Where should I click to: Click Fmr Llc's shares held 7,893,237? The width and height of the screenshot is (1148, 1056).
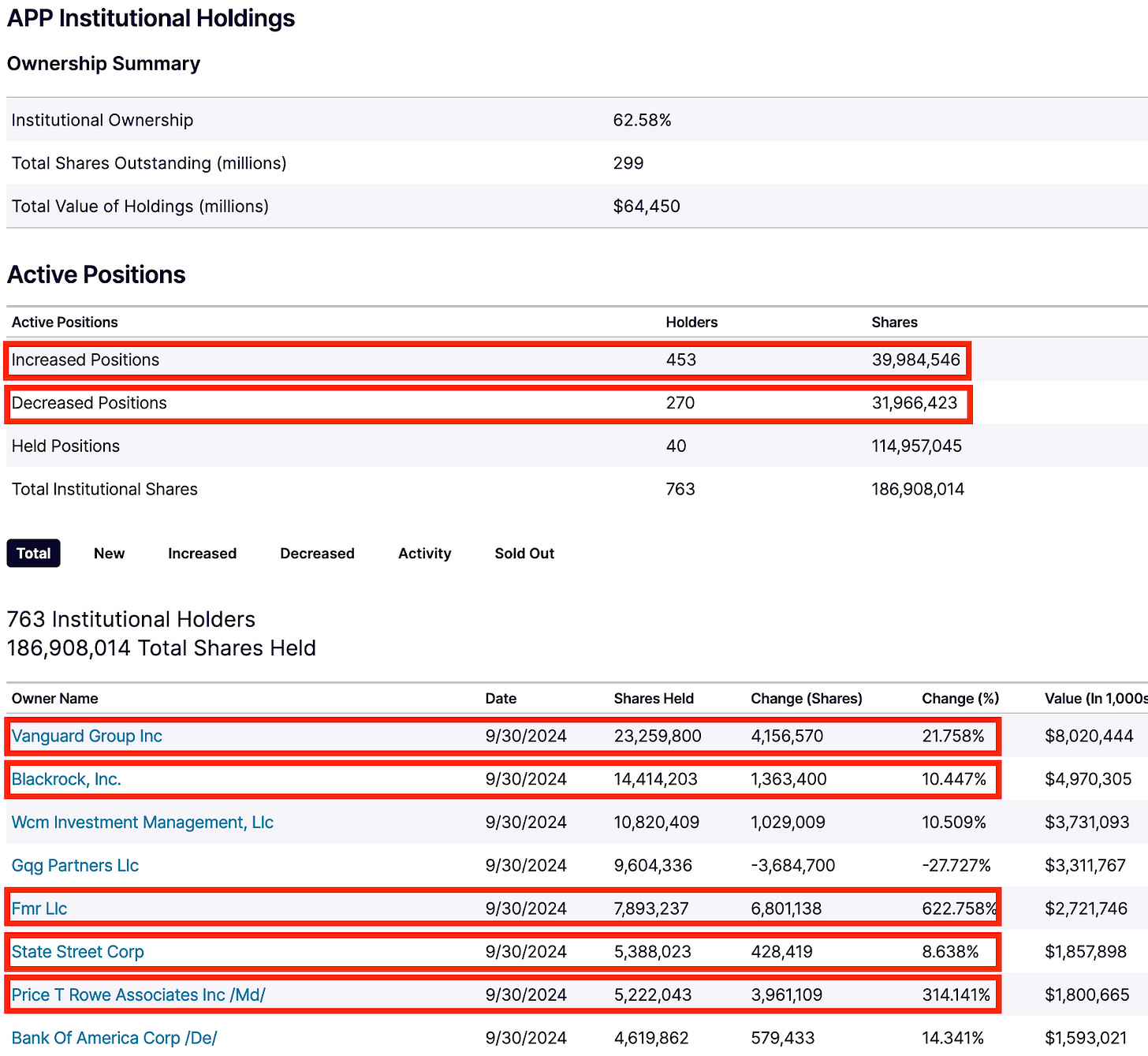651,909
